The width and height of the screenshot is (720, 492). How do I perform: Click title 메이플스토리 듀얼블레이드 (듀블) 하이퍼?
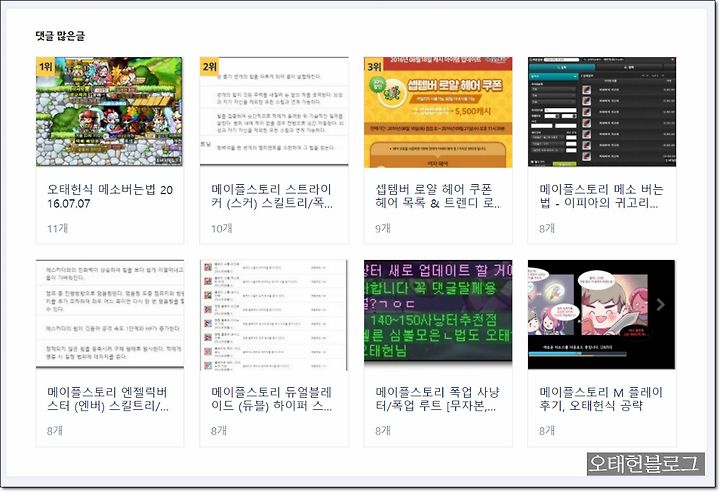tap(272, 399)
